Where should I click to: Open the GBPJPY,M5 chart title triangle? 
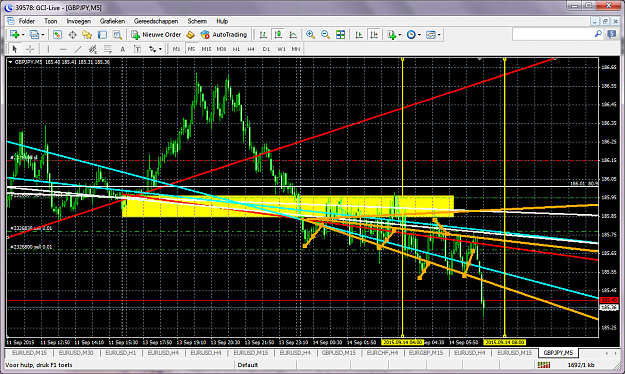pos(10,62)
